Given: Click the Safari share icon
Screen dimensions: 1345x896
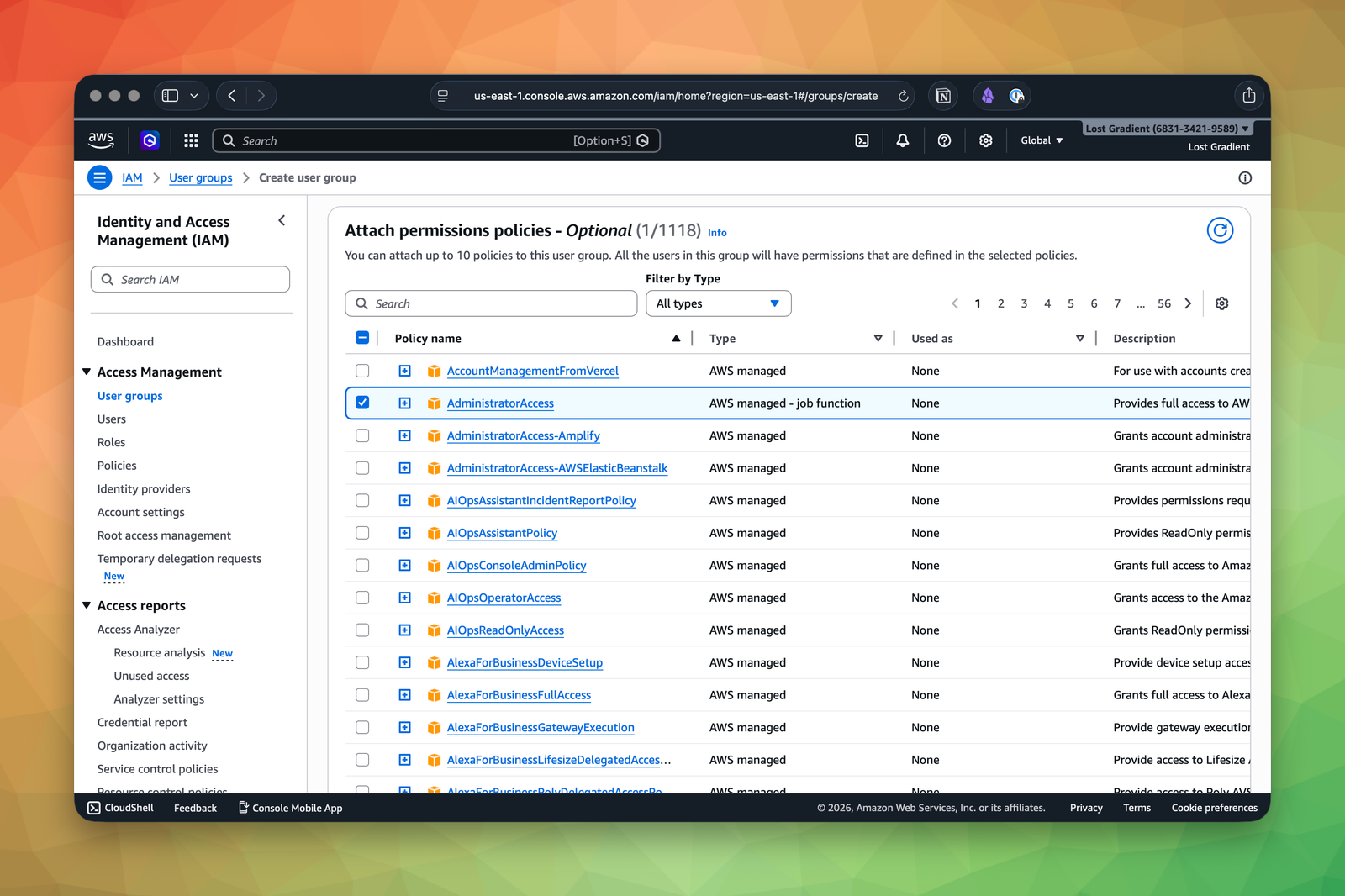Looking at the screenshot, I should 1249,96.
